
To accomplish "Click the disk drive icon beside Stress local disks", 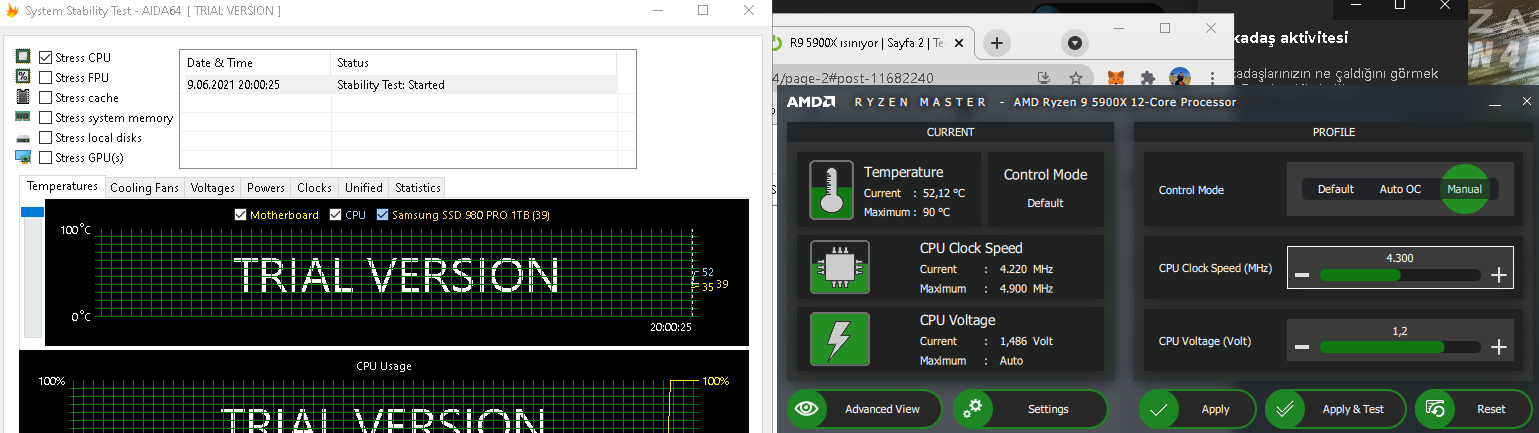I will tap(23, 138).
